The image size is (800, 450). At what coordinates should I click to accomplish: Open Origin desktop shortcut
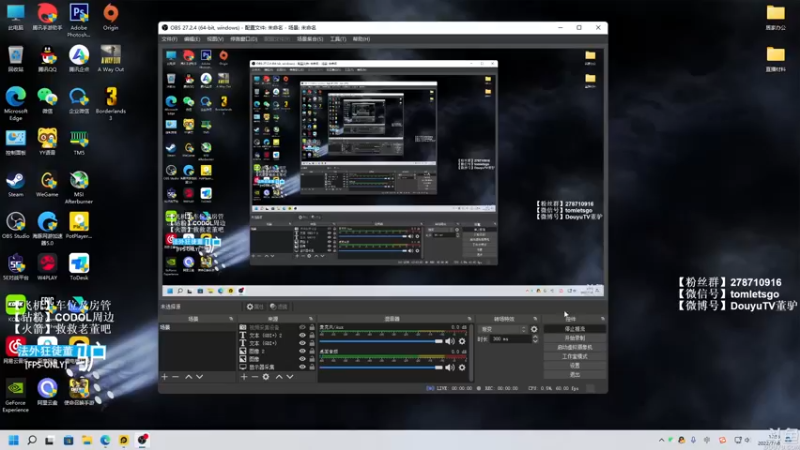coord(111,16)
